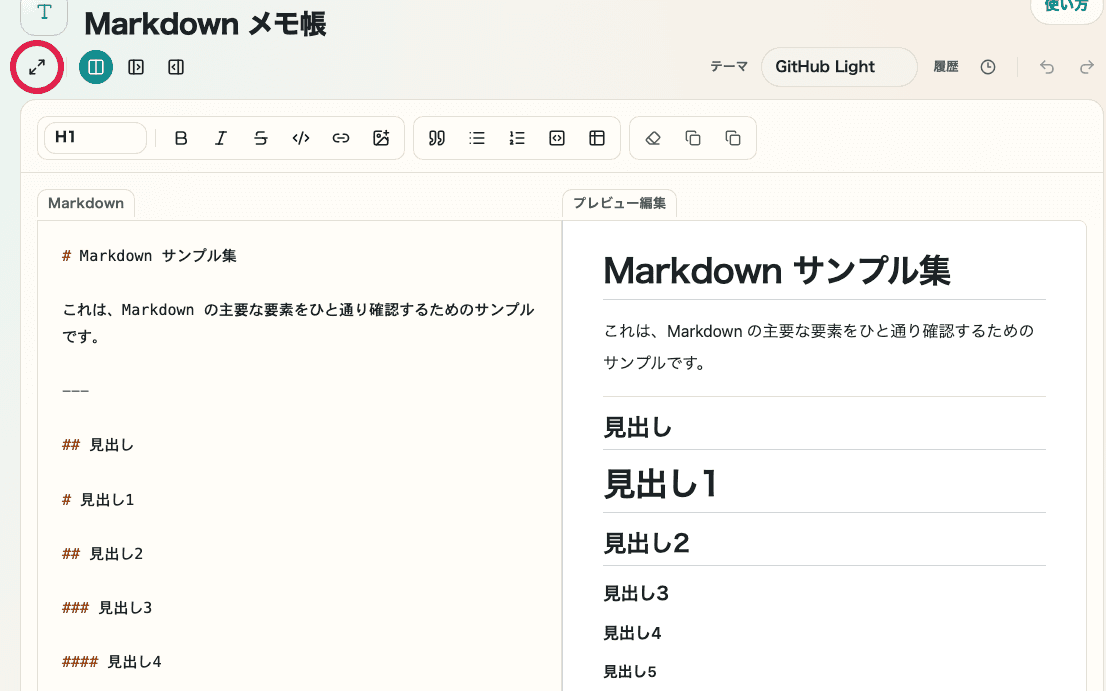The width and height of the screenshot is (1106, 691).
Task: Switch to split editor view
Action: point(96,67)
